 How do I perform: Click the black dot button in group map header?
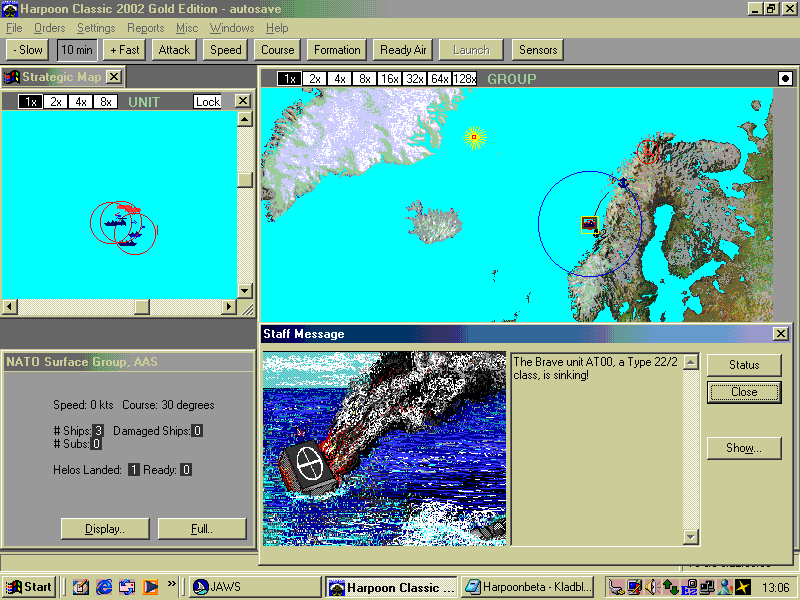point(785,79)
